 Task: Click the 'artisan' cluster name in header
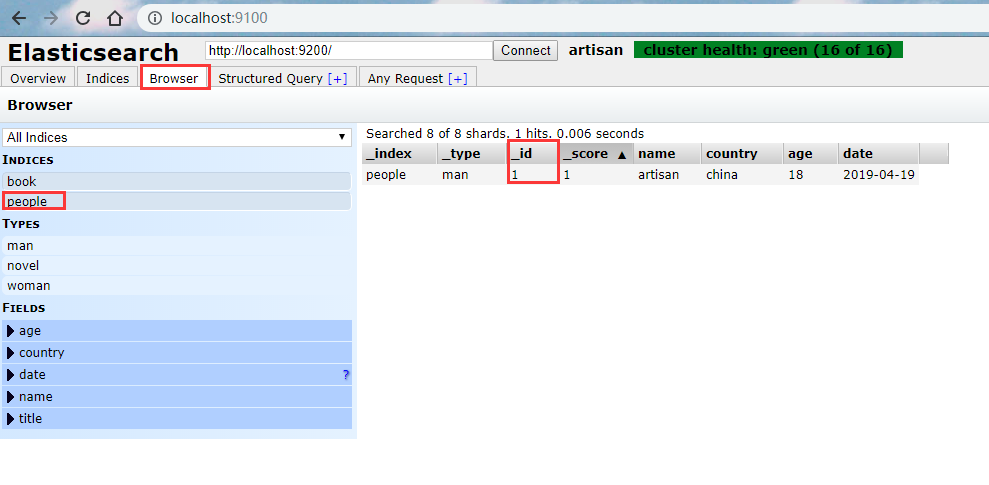tap(595, 50)
